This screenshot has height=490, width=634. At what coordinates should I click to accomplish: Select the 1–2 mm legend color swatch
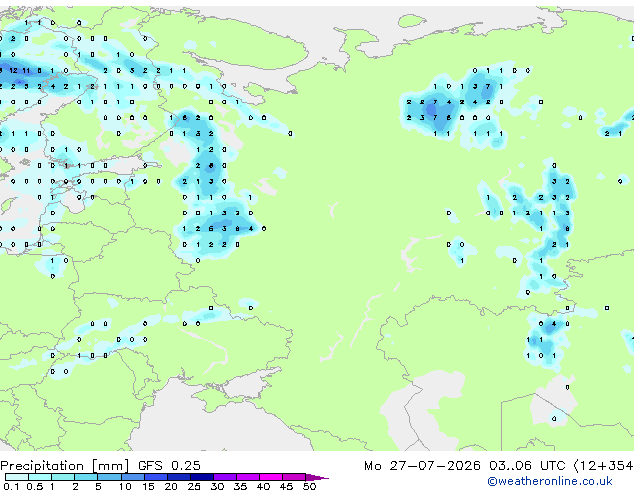(x=63, y=477)
